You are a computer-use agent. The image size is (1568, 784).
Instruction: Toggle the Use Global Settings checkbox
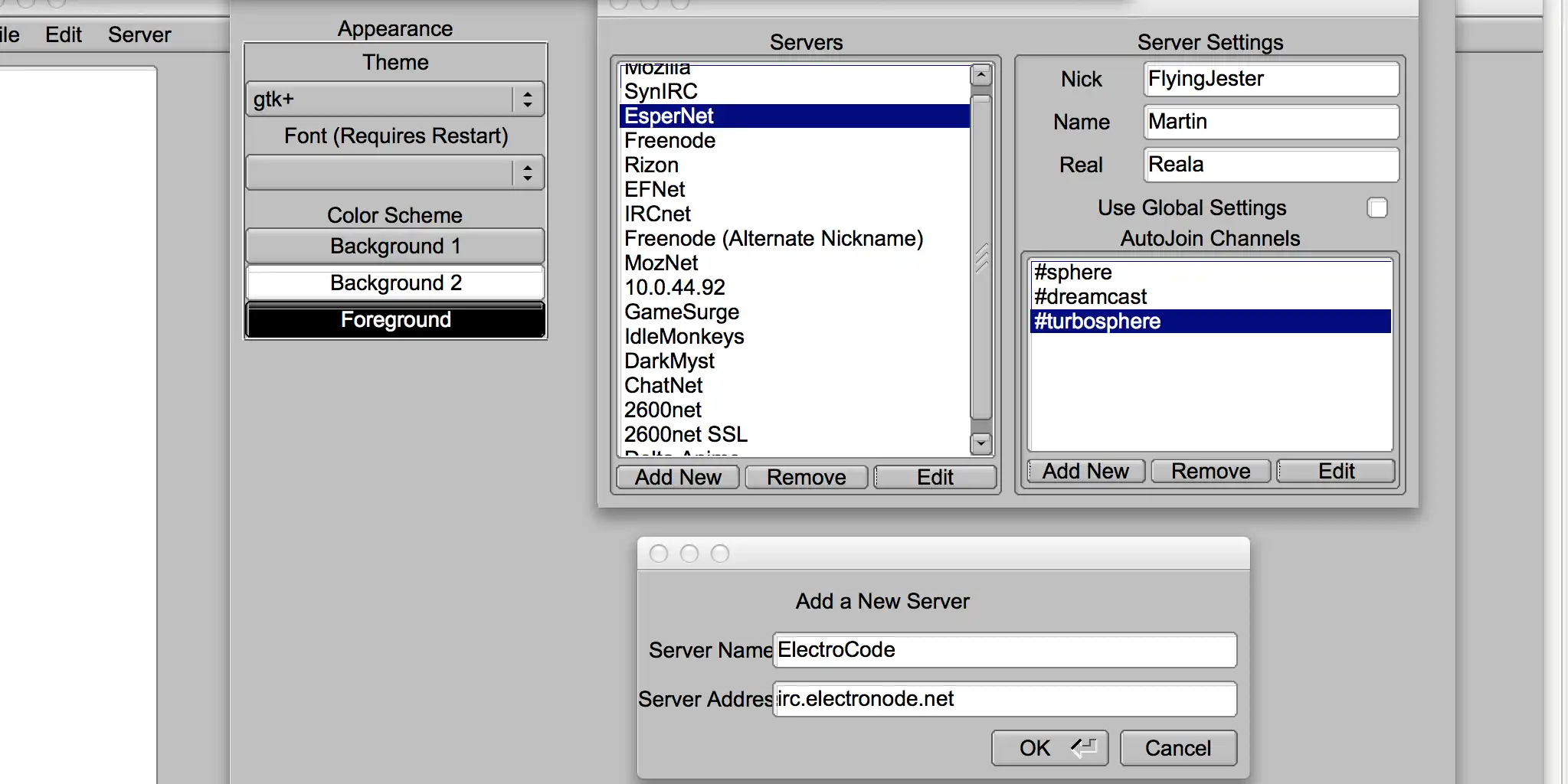point(1377,208)
